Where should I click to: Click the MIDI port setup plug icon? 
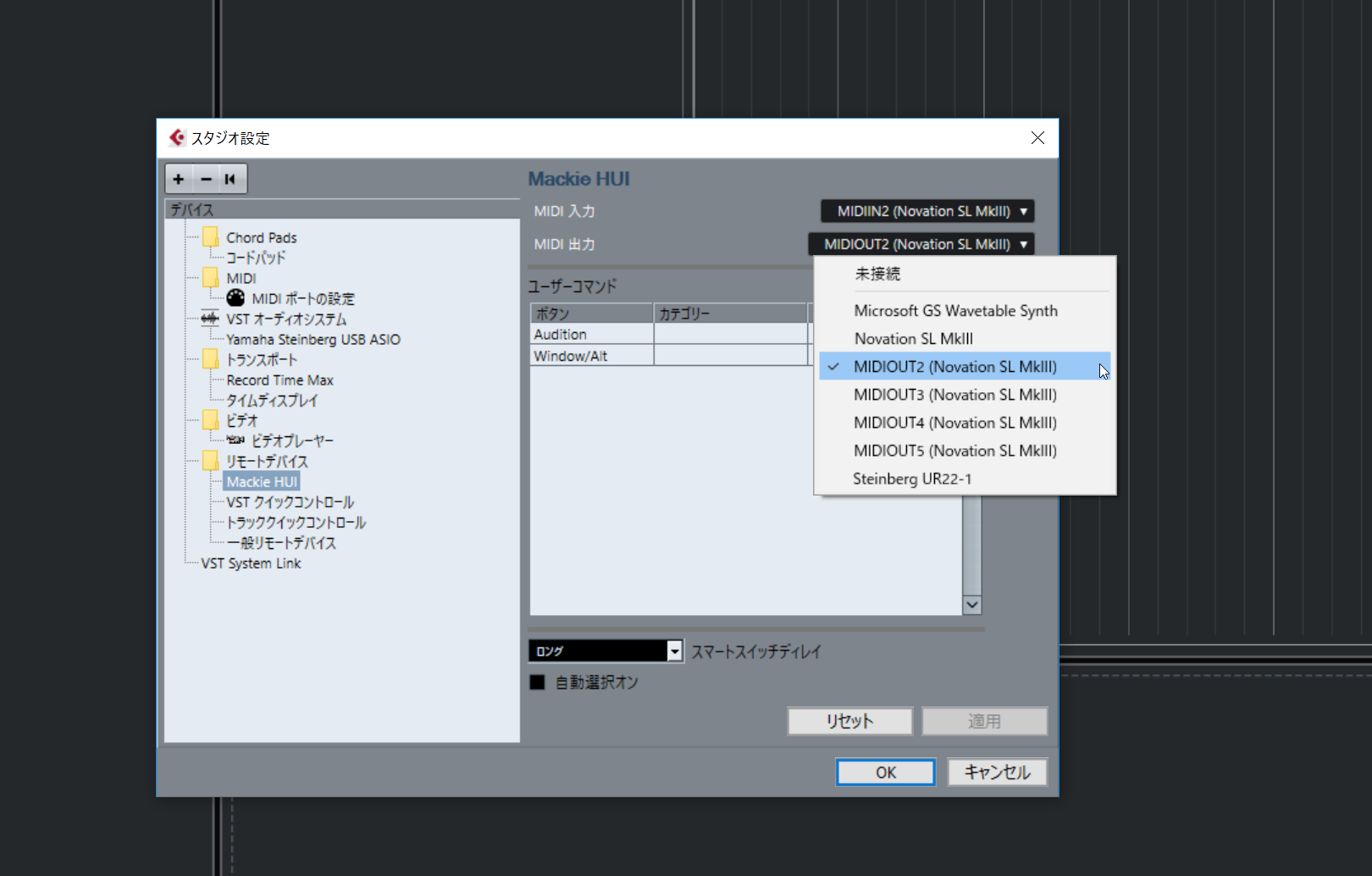pyautogui.click(x=235, y=298)
